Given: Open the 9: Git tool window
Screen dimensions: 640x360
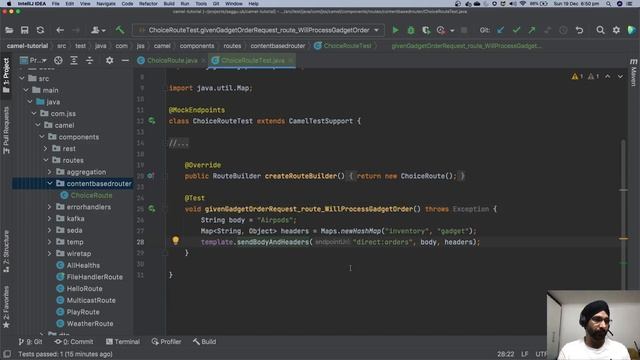Looking at the screenshot, I should [31, 342].
